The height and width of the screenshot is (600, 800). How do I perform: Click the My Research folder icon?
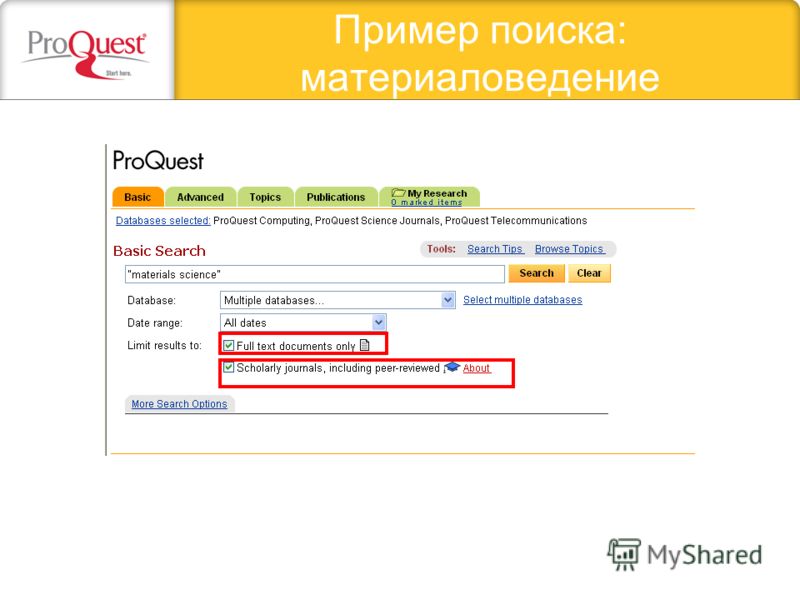click(398, 193)
